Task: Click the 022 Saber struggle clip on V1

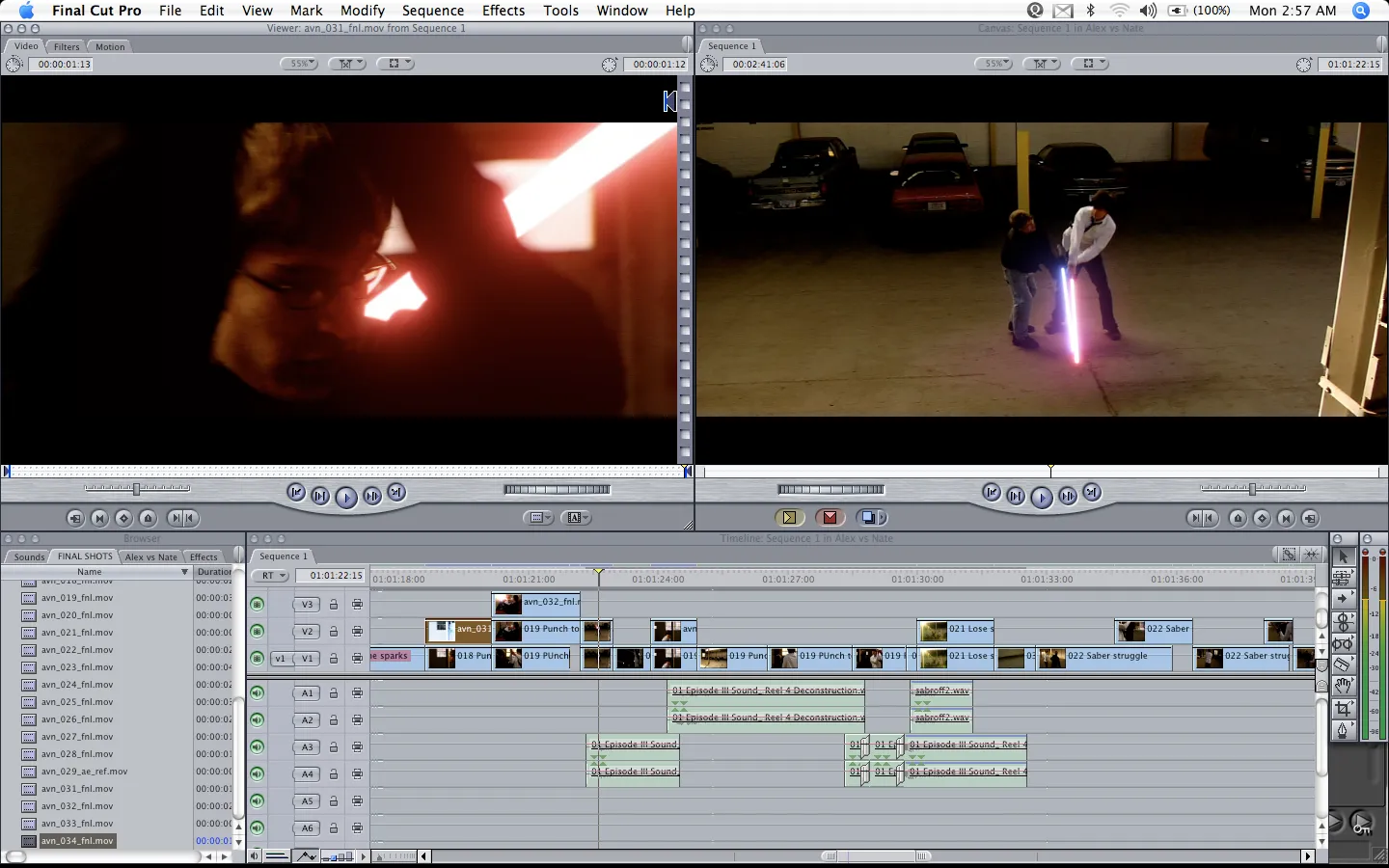Action: [1105, 659]
